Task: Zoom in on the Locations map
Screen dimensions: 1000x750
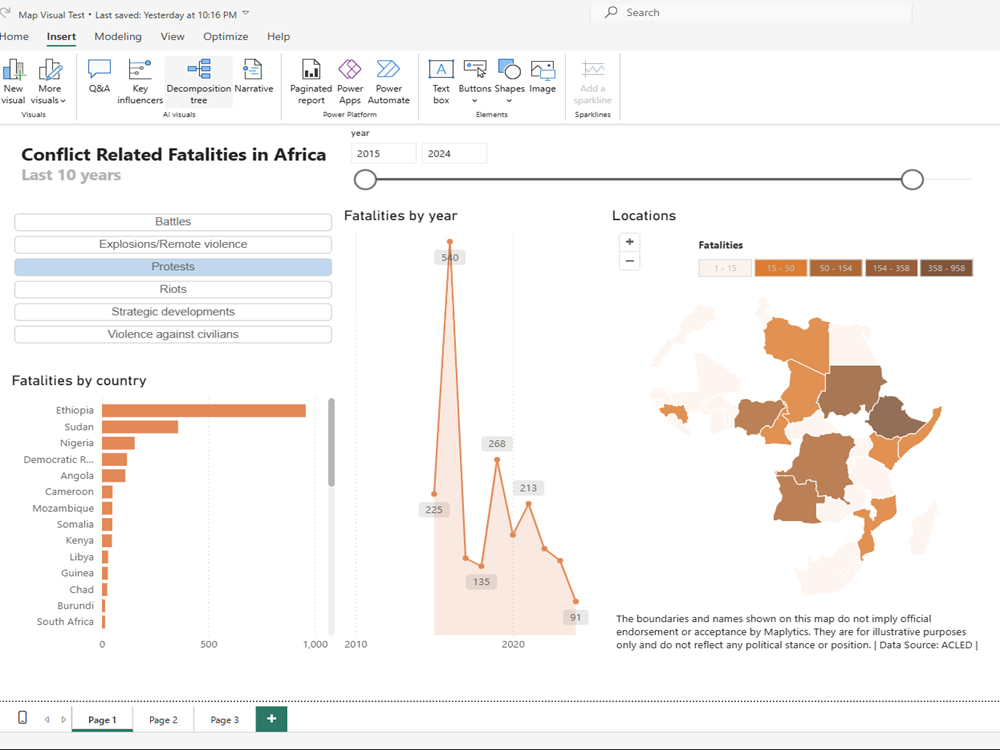Action: click(x=629, y=241)
